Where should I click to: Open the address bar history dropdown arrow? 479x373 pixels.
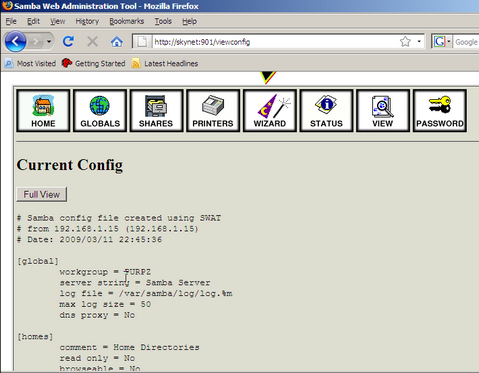(x=419, y=42)
